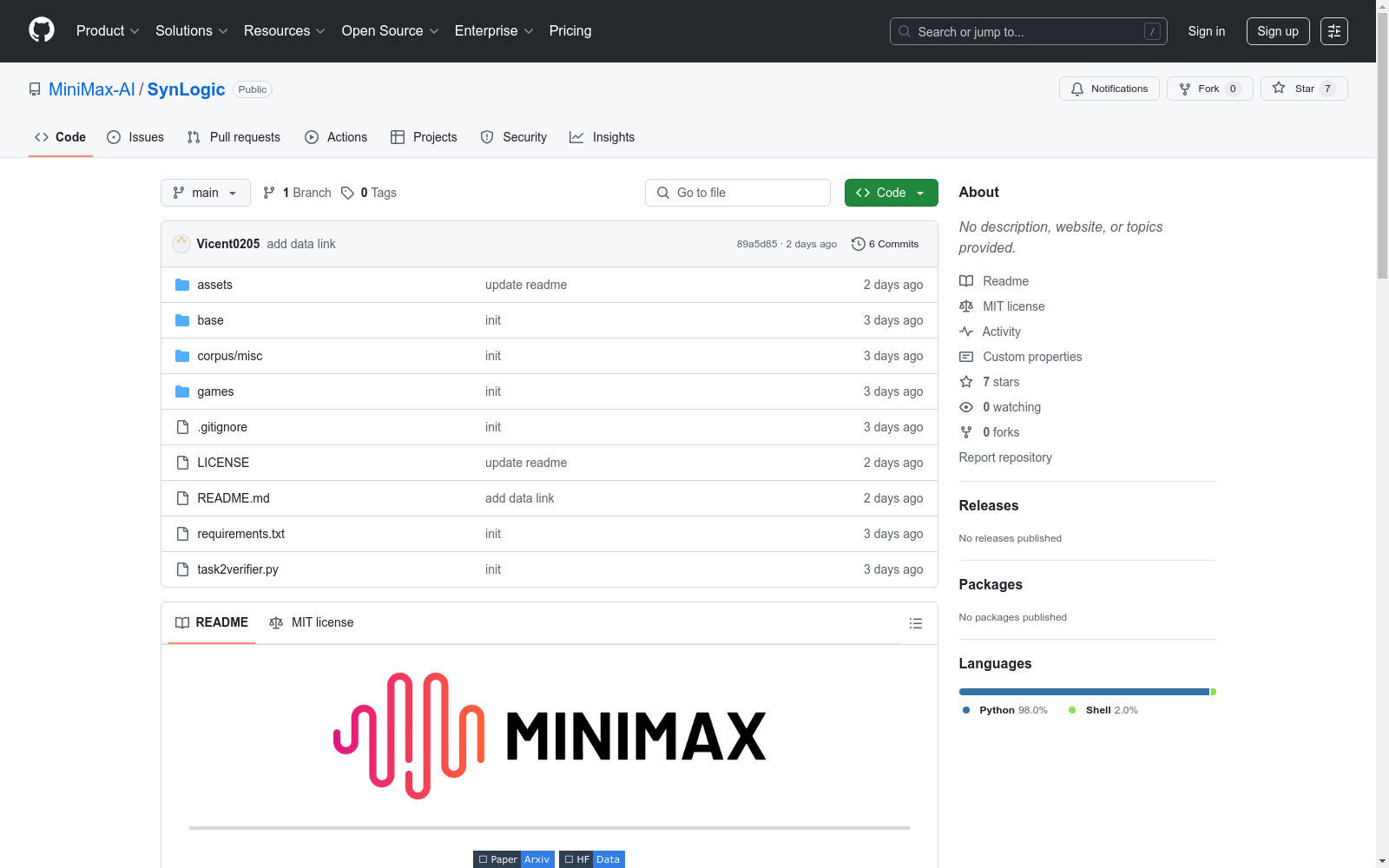Image resolution: width=1389 pixels, height=868 pixels.
Task: Click the eye icon beside 0 watching
Action: 966,407
